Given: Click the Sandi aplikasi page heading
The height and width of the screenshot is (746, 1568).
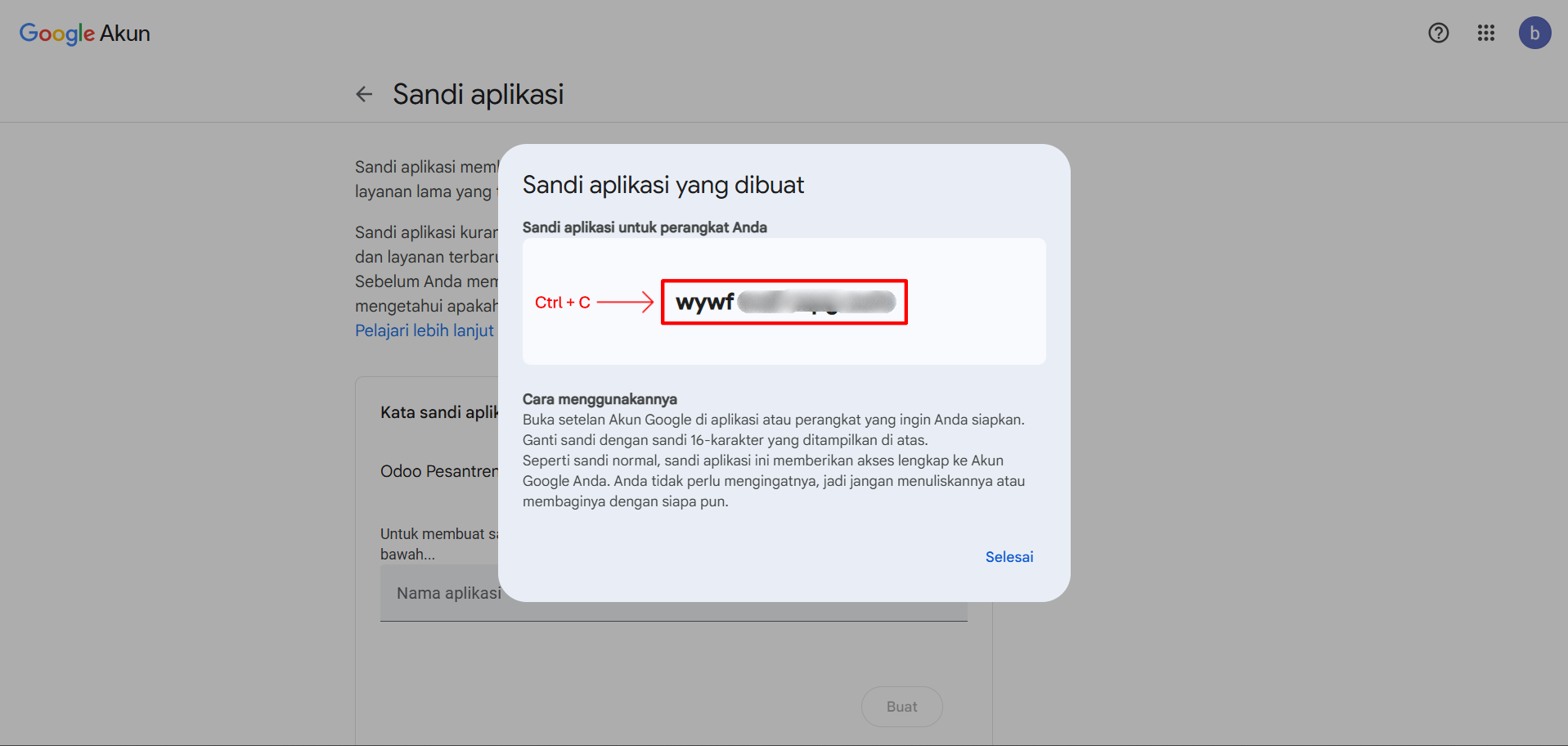Looking at the screenshot, I should 478,94.
